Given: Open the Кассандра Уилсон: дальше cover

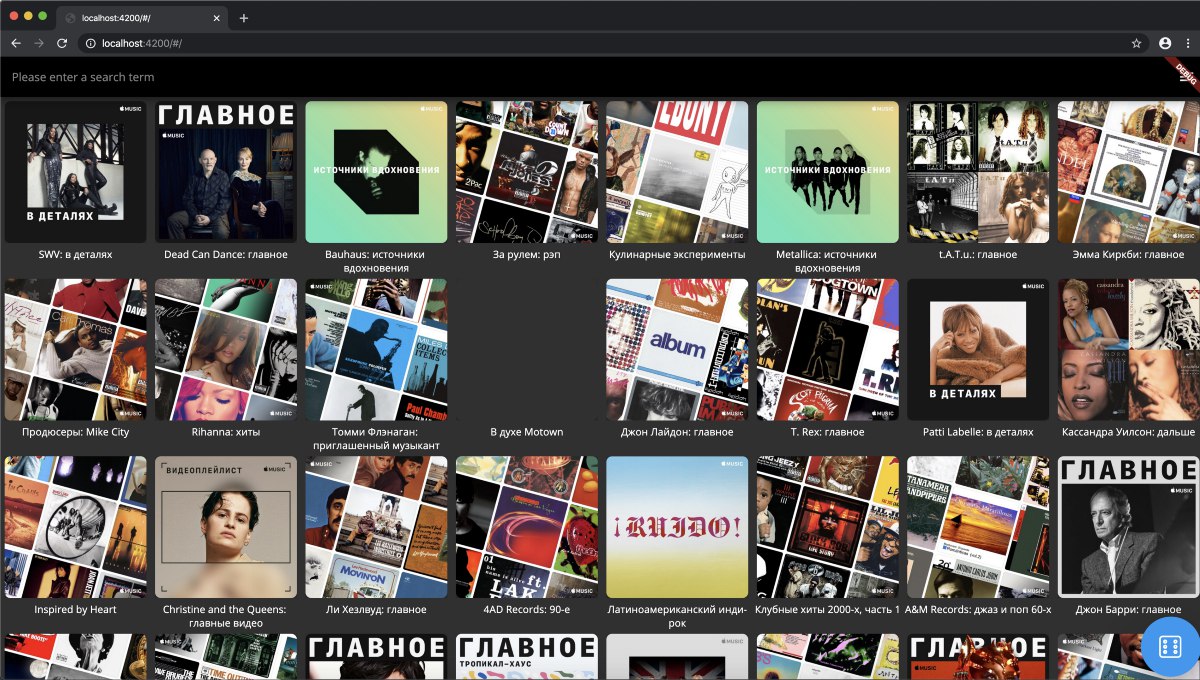Looking at the screenshot, I should click(1129, 349).
